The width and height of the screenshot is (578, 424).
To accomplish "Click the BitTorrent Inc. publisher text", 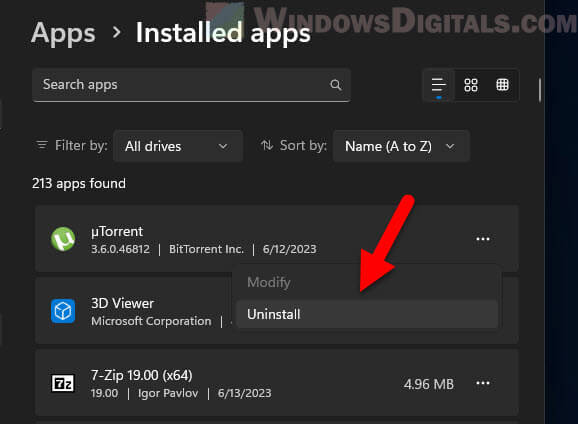I will (206, 249).
